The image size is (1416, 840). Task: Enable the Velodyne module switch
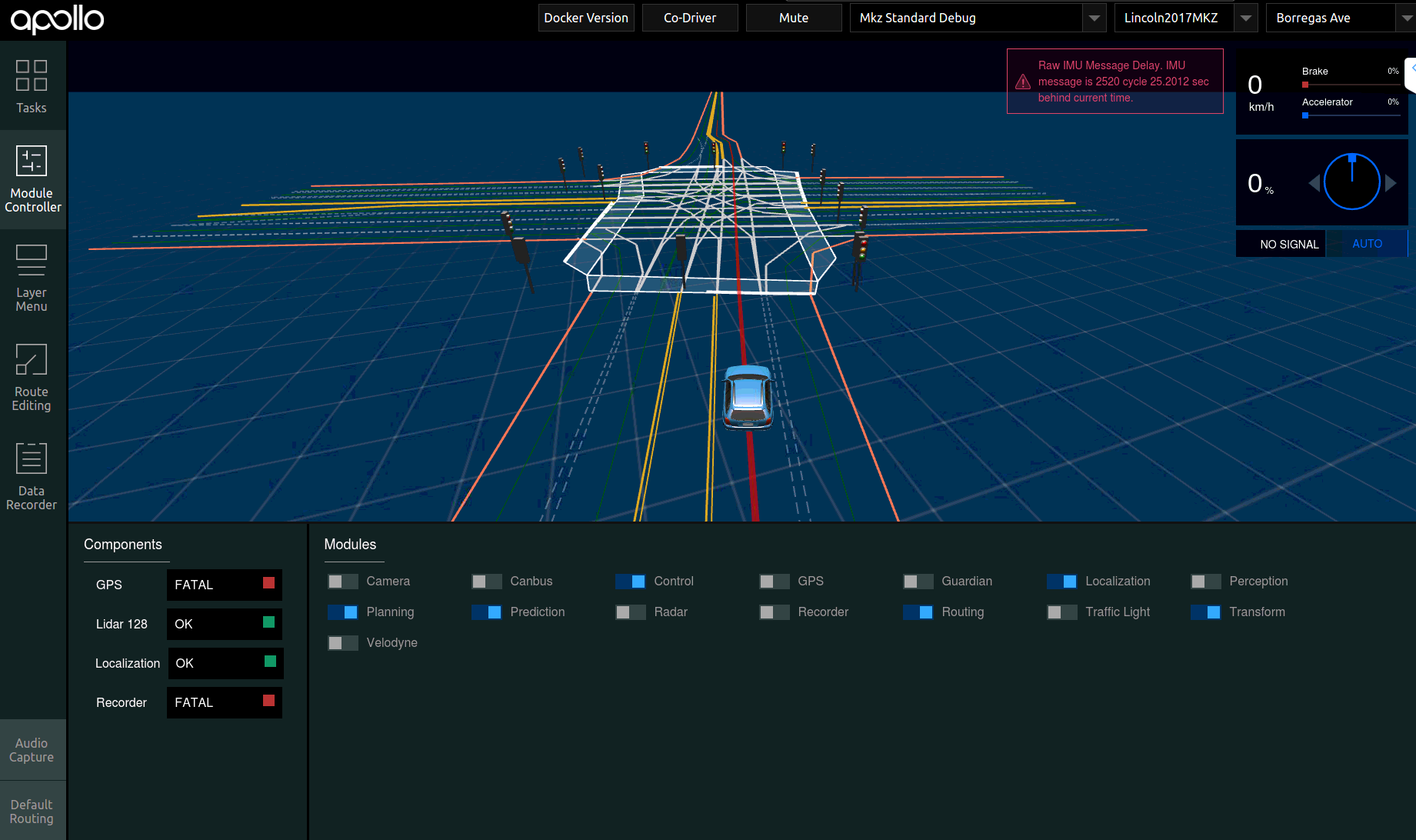pyautogui.click(x=343, y=643)
